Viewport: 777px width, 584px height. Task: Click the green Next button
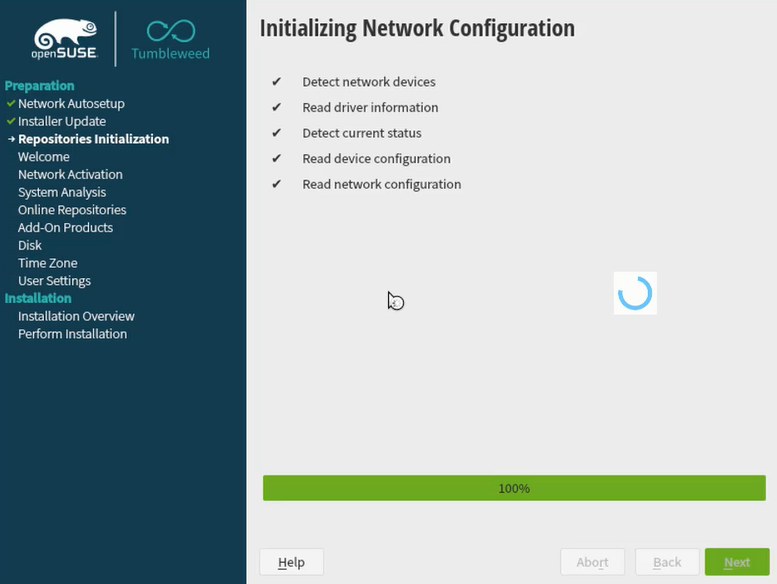click(x=737, y=562)
